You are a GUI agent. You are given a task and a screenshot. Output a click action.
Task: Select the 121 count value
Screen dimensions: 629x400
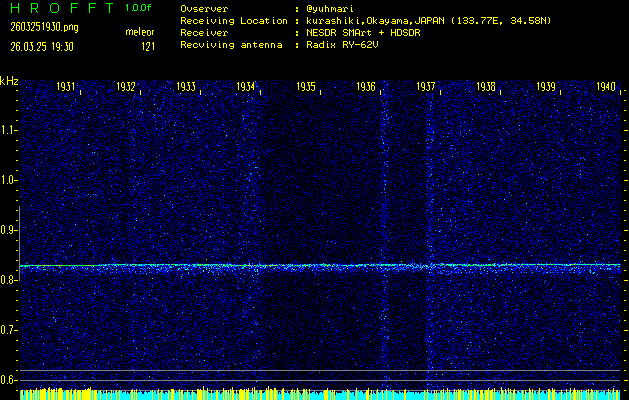tap(147, 45)
